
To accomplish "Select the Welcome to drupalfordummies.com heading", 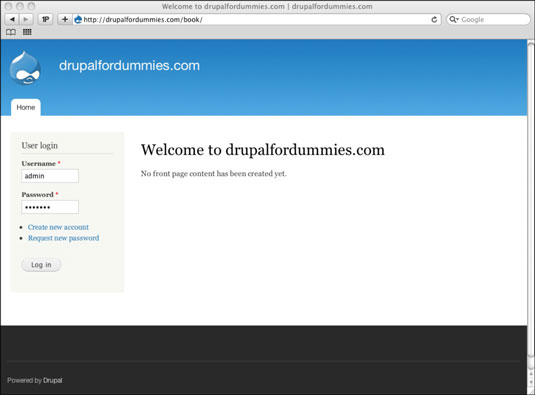I will coord(263,150).
